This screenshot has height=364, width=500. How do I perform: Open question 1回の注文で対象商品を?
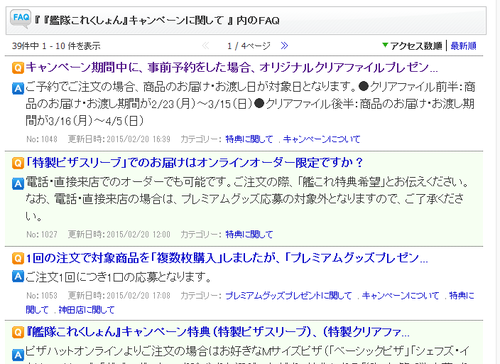point(227,258)
